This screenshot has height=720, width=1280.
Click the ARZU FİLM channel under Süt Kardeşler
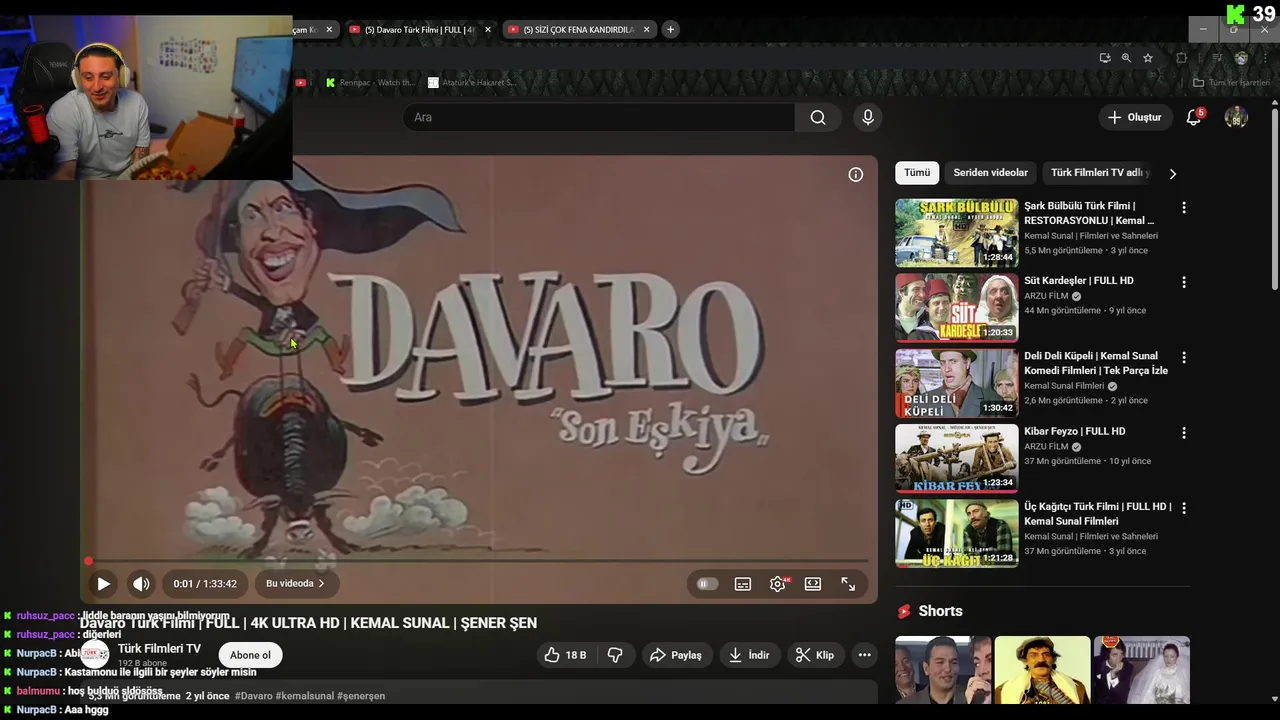tap(1046, 297)
